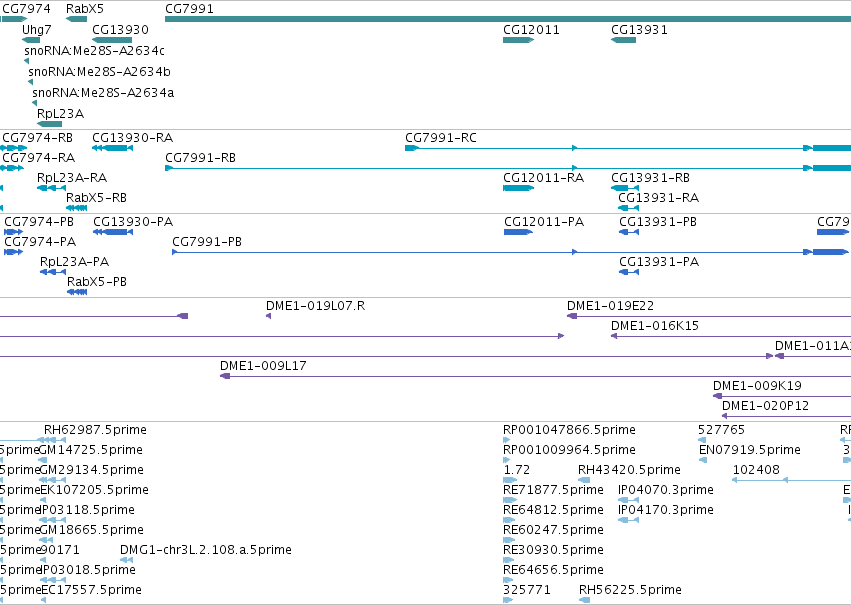The height and width of the screenshot is (605, 851).
Task: Select the 325771 feature label
Action: pos(526,590)
